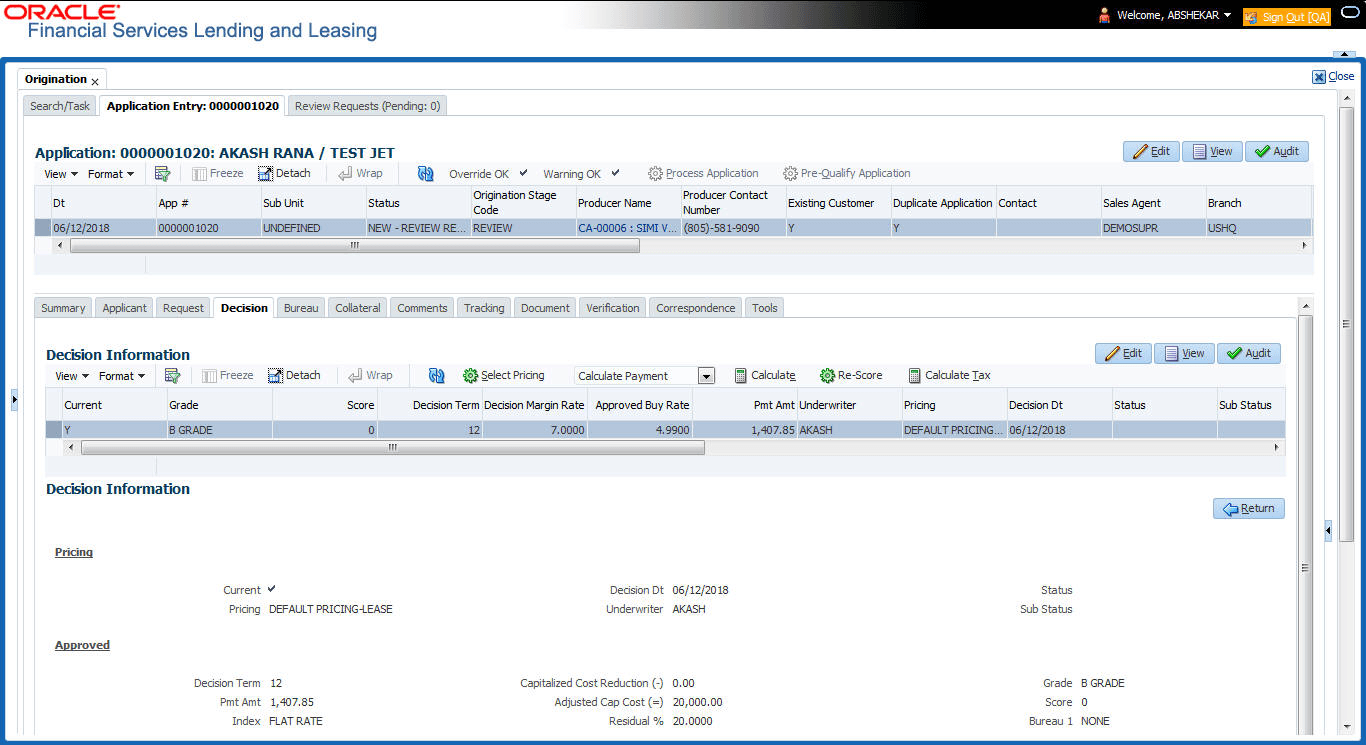Viewport: 1366px width, 745px height.
Task: Switch to the Bureau tab
Action: [301, 308]
